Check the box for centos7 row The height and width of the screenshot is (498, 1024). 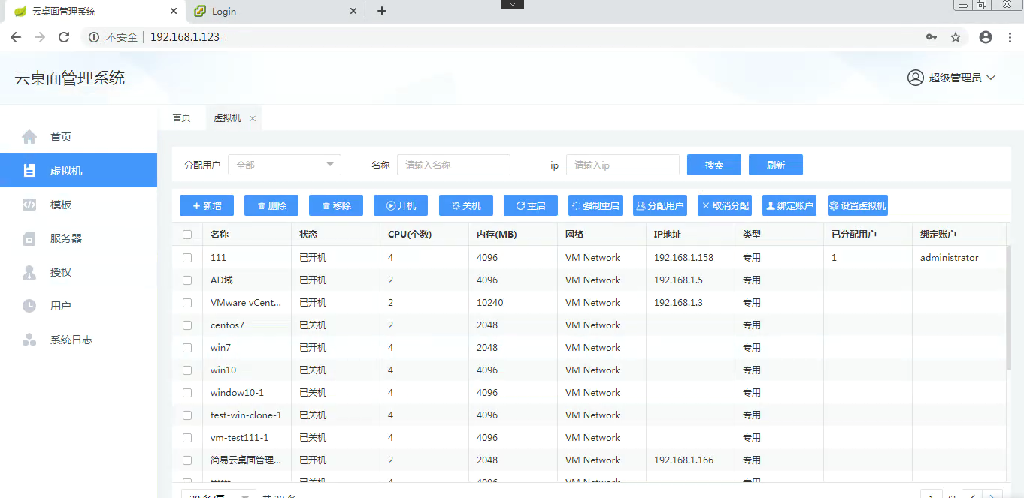(x=187, y=325)
